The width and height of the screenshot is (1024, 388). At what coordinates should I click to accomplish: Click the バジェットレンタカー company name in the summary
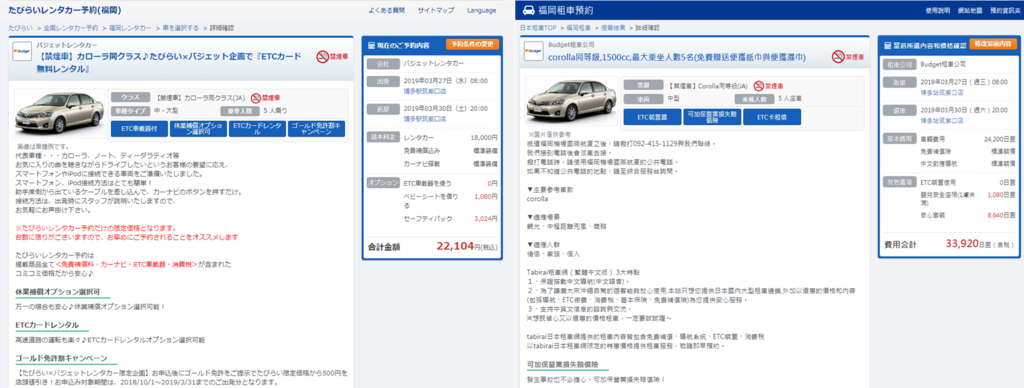pos(433,63)
